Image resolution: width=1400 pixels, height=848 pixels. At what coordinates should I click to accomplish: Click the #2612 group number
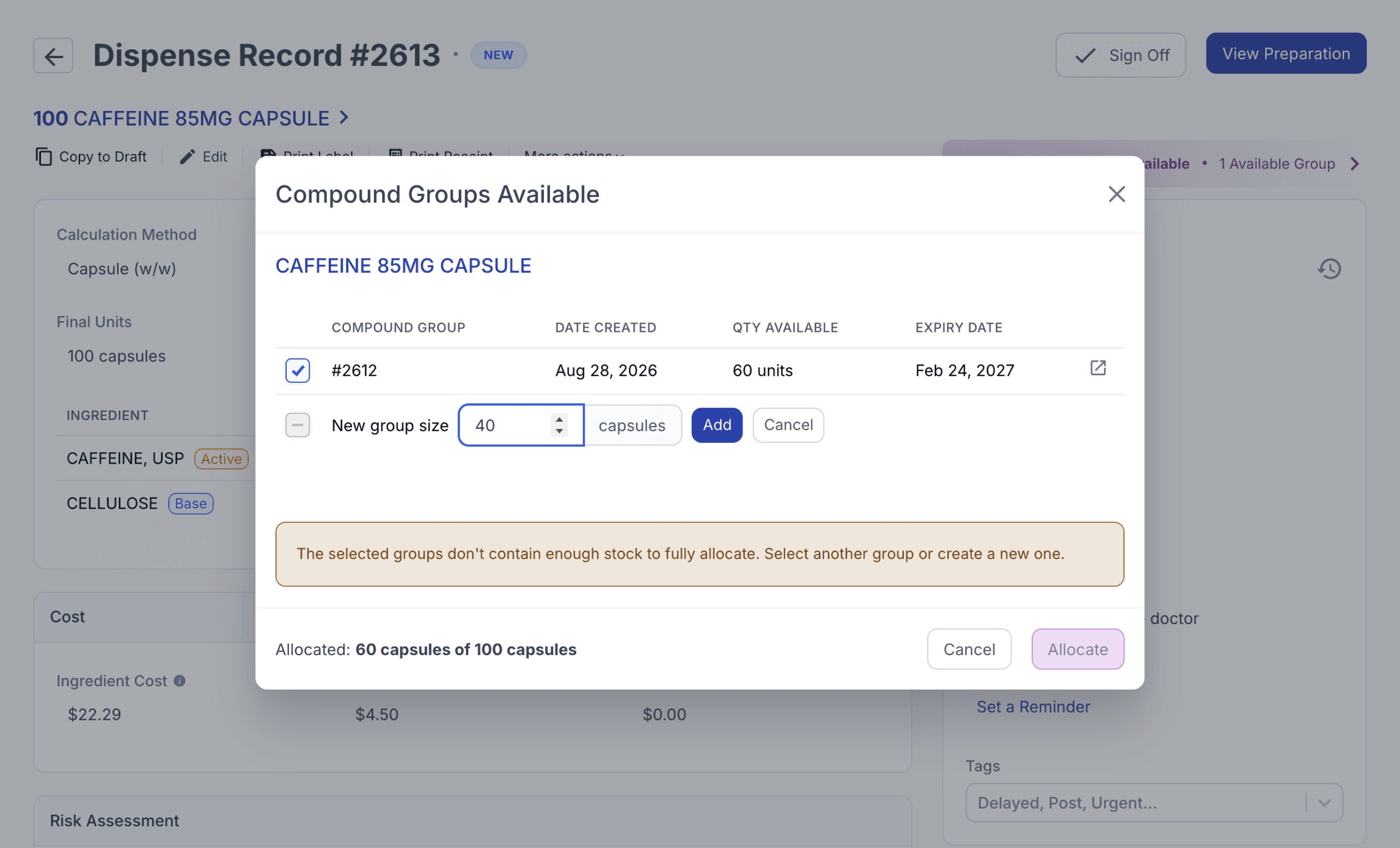[x=354, y=370]
